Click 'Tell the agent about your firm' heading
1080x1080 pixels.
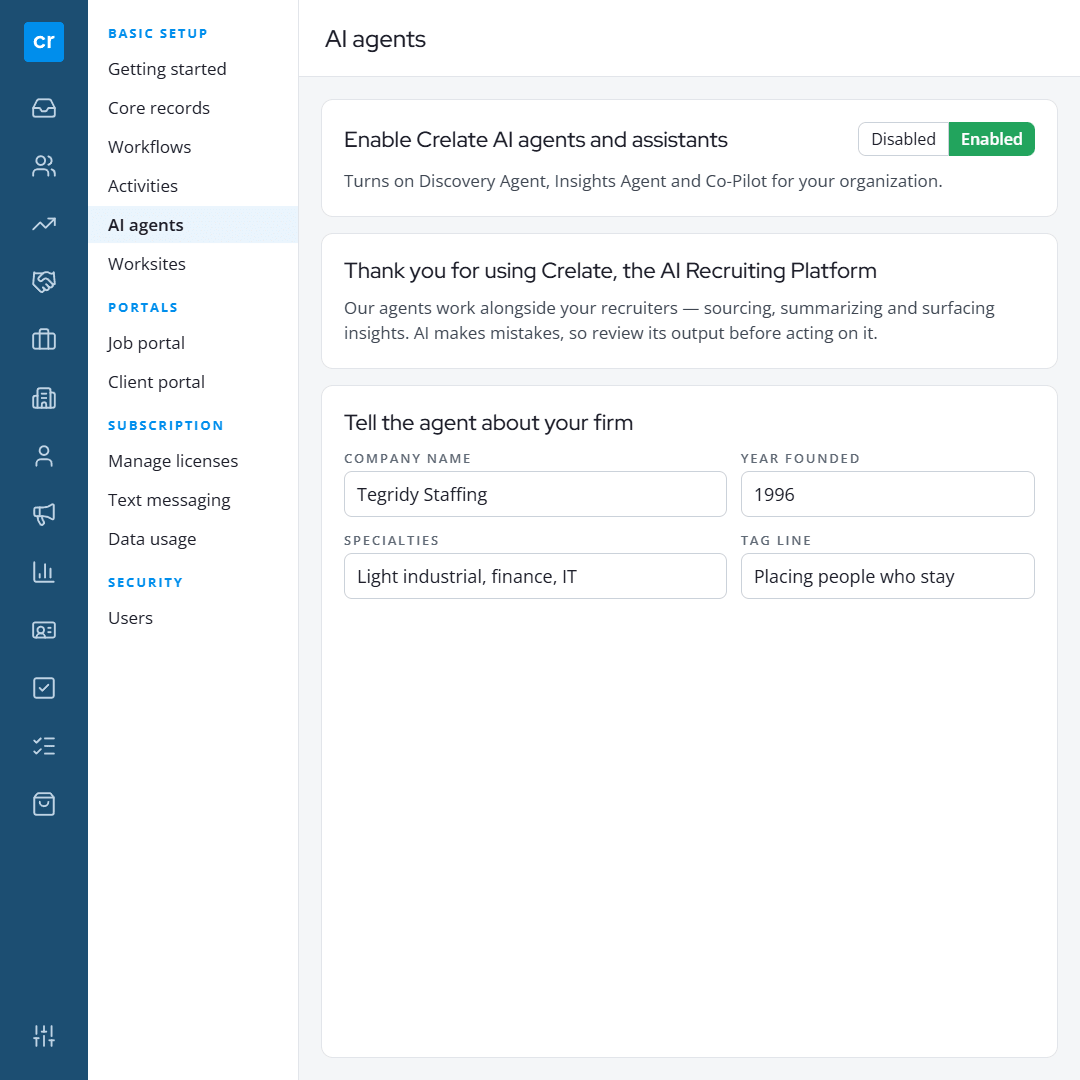coord(488,422)
